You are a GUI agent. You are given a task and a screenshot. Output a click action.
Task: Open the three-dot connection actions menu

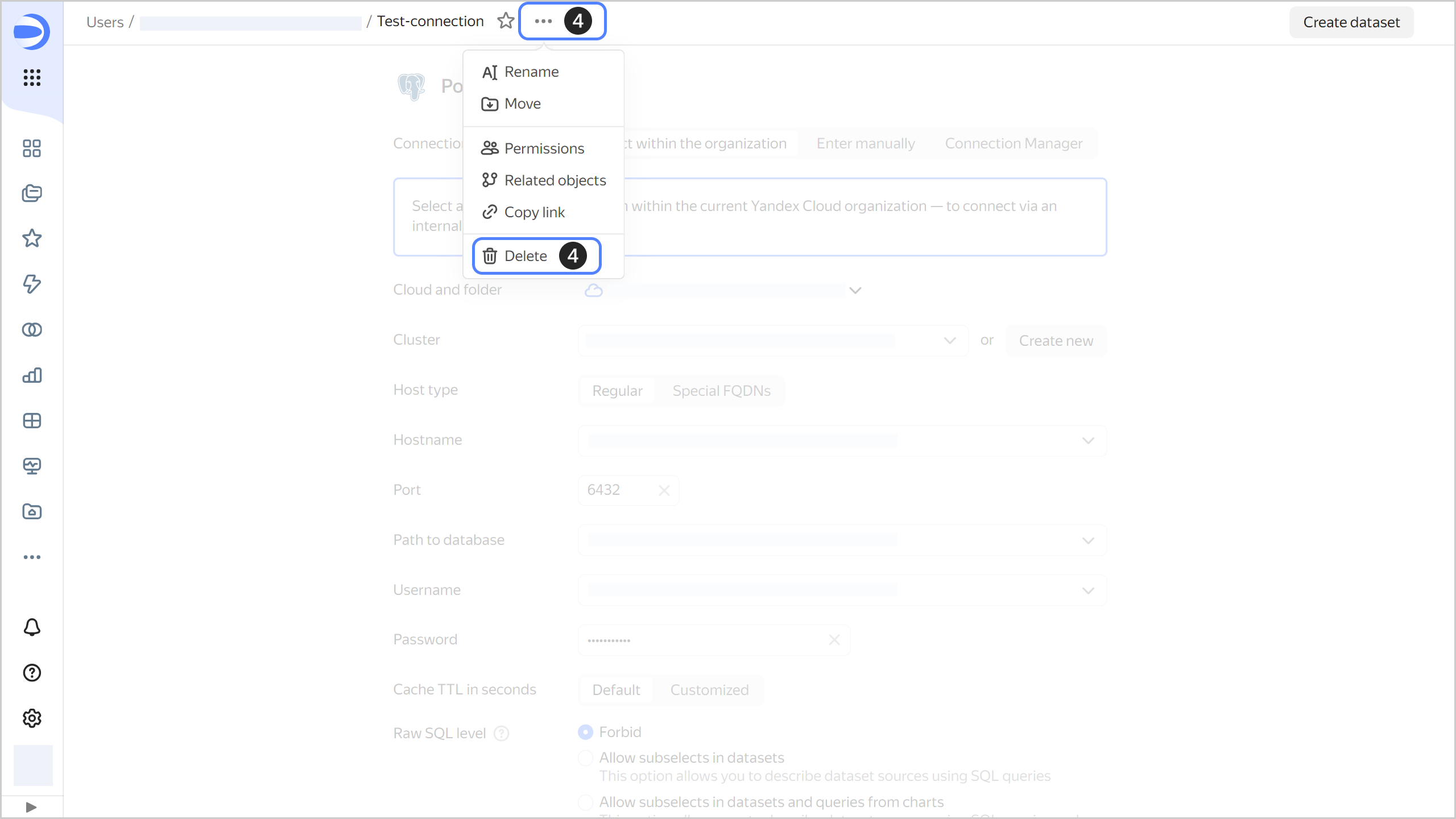click(543, 21)
